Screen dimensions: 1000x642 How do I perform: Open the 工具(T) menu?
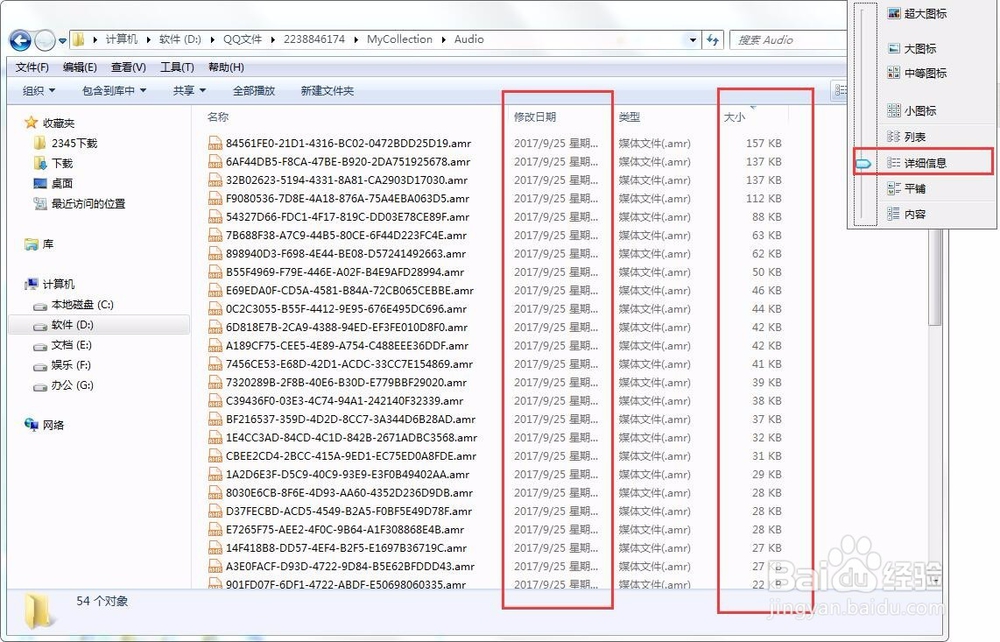point(177,67)
